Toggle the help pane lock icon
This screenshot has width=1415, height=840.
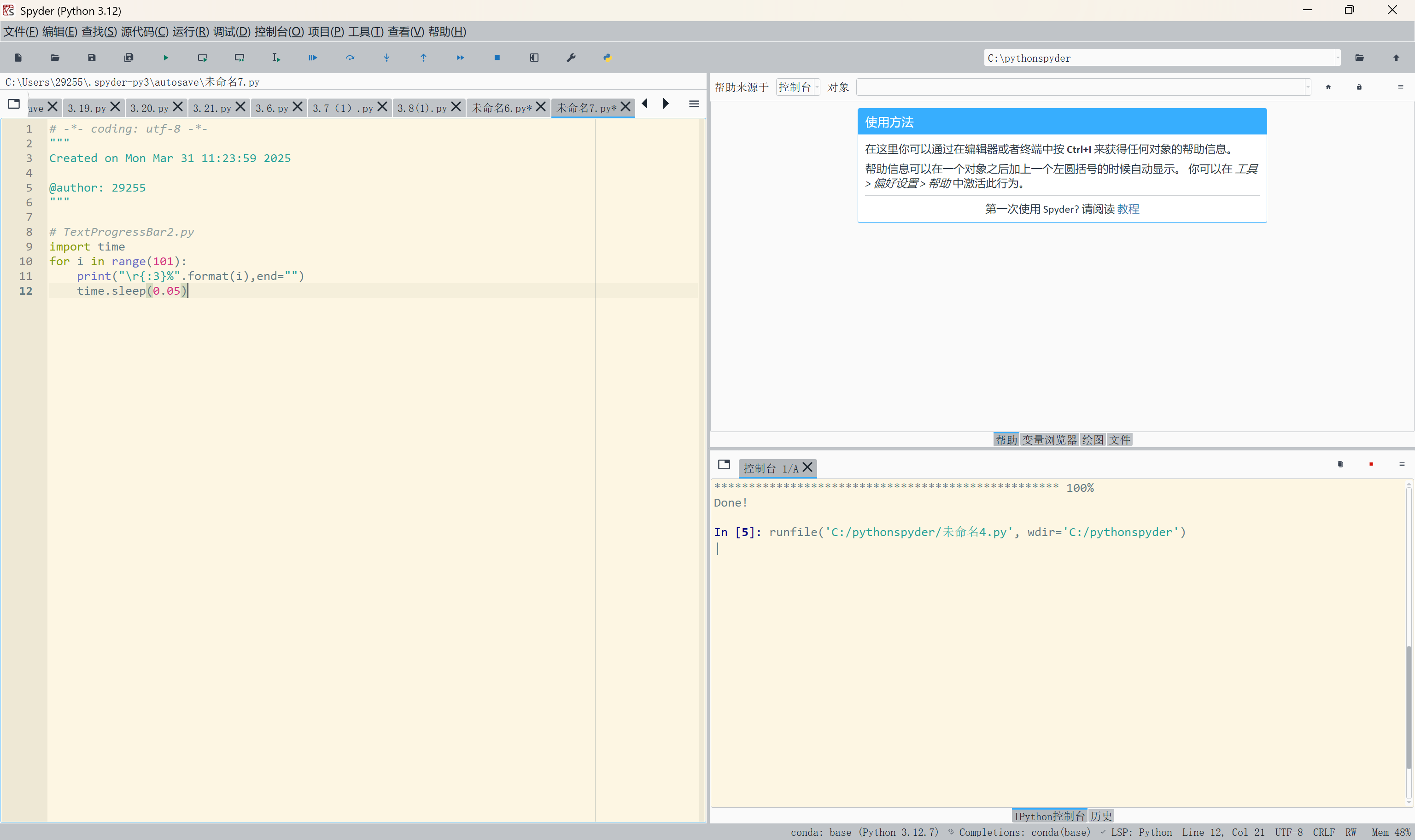(1359, 87)
